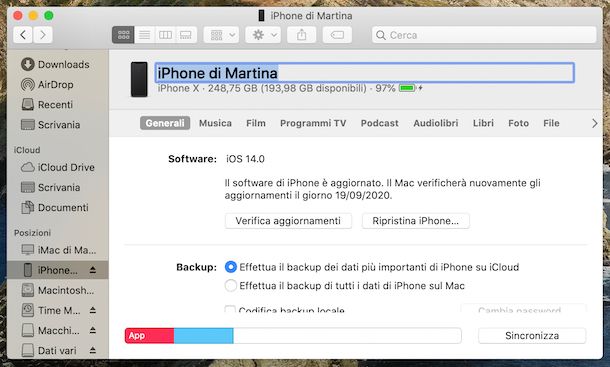Go forward with the right chevron button
Image resolution: width=610 pixels, height=367 pixels.
click(x=43, y=35)
